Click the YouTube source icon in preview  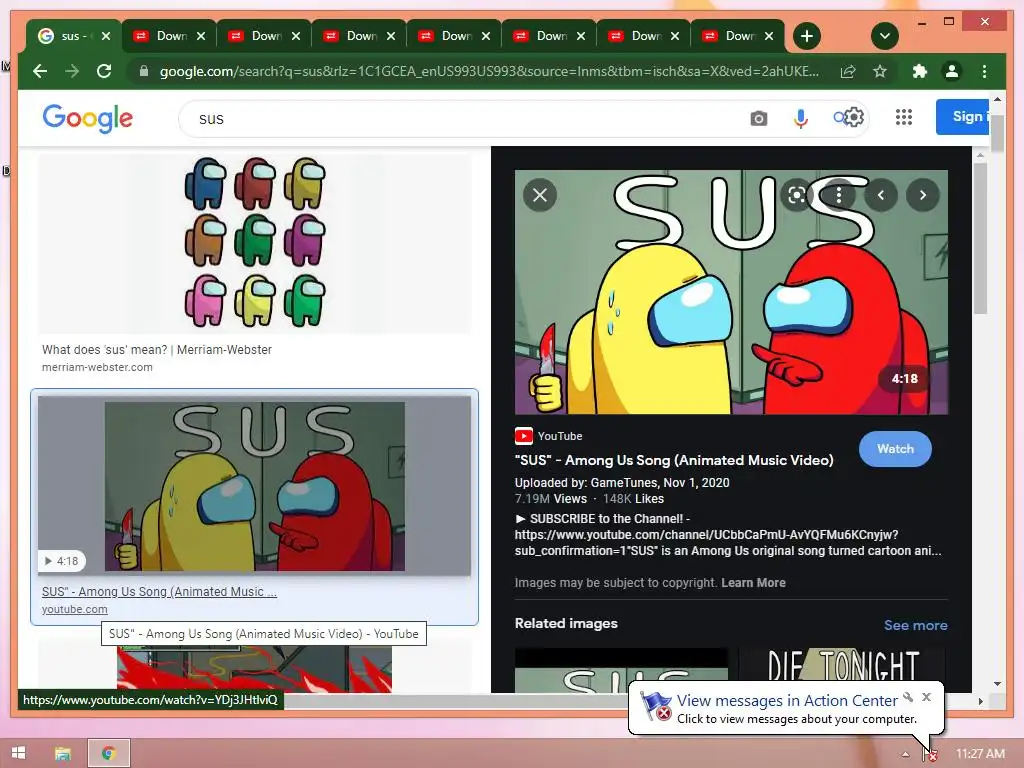524,436
